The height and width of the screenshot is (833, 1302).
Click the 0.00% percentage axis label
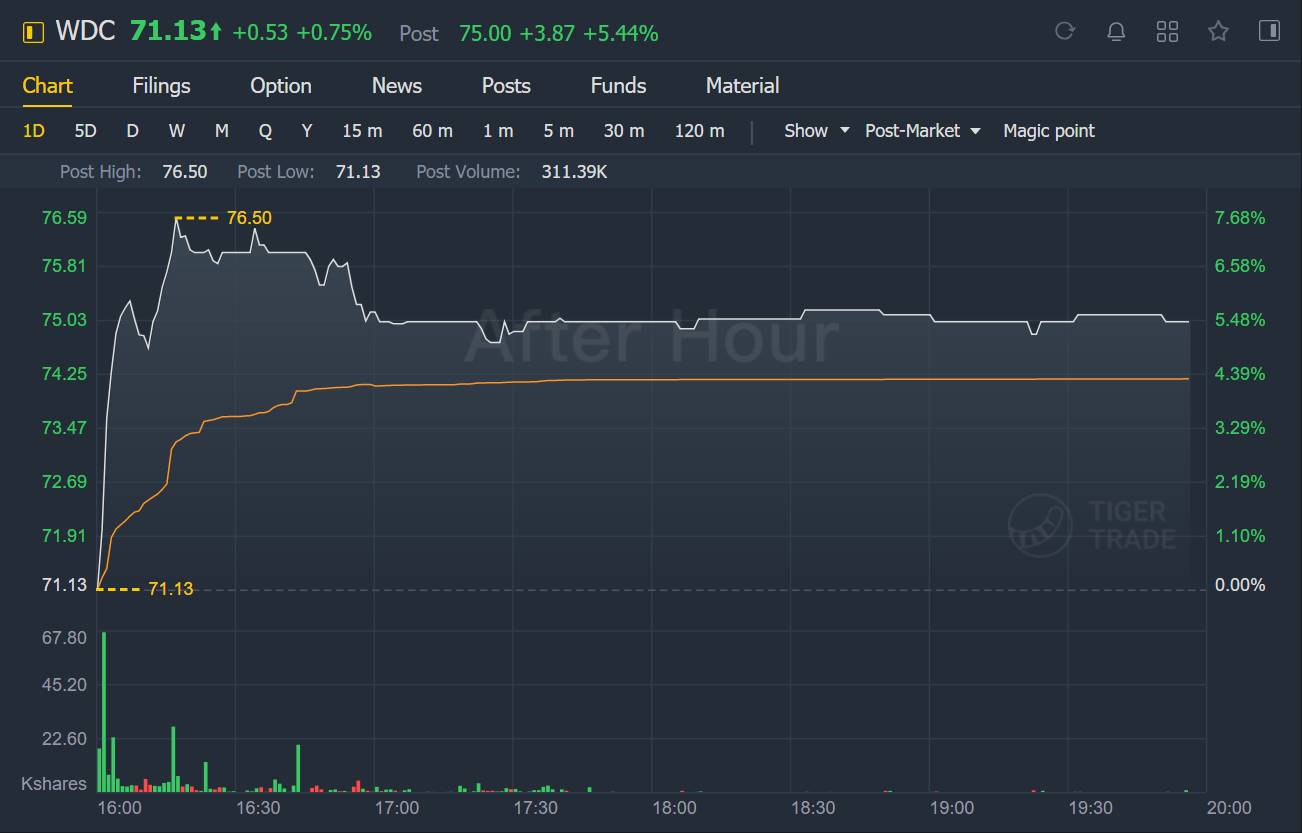[1240, 585]
